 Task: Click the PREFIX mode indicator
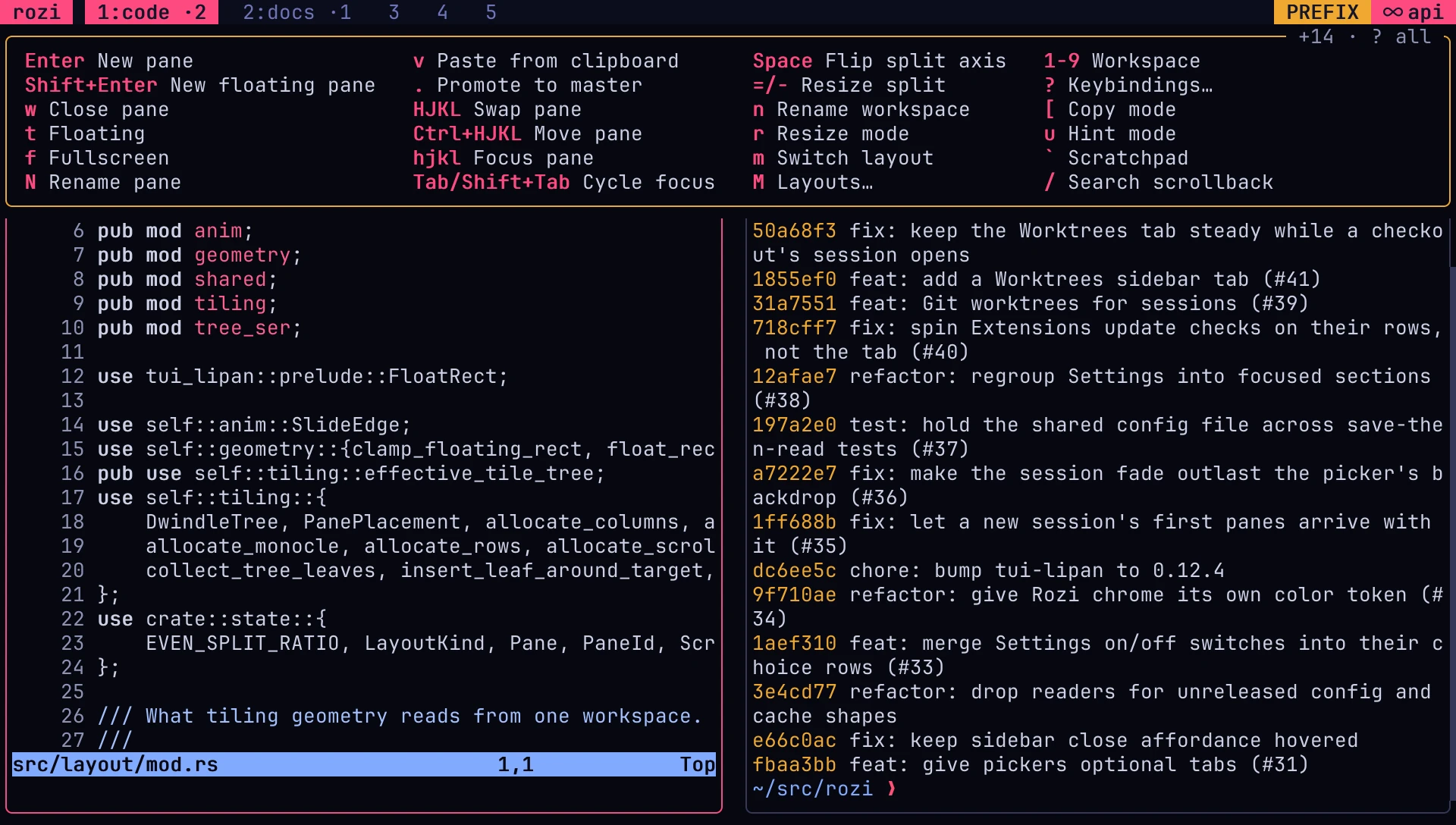click(1323, 12)
